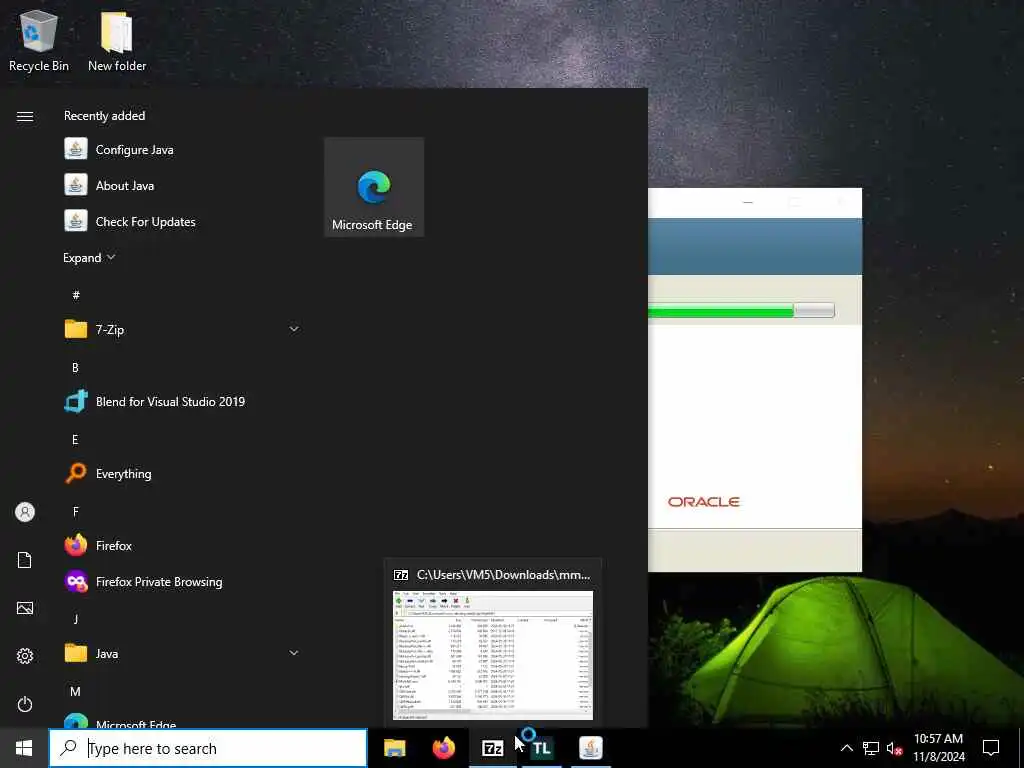Jump to the E letter group header
Screen dimensions: 1024x768
point(75,440)
